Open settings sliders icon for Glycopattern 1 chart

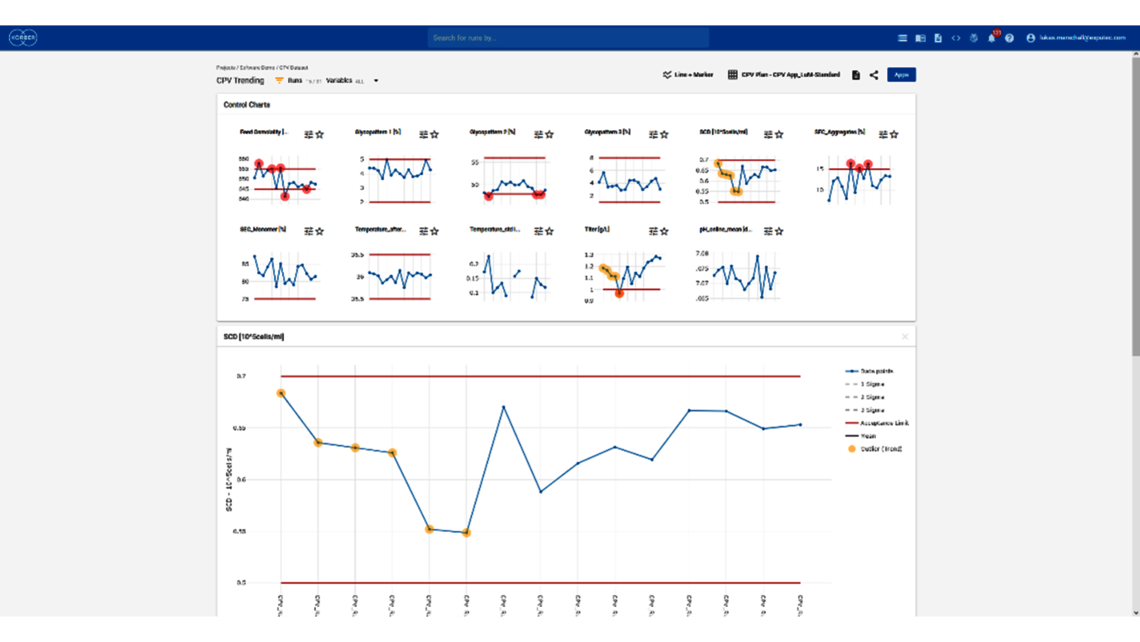click(x=424, y=134)
